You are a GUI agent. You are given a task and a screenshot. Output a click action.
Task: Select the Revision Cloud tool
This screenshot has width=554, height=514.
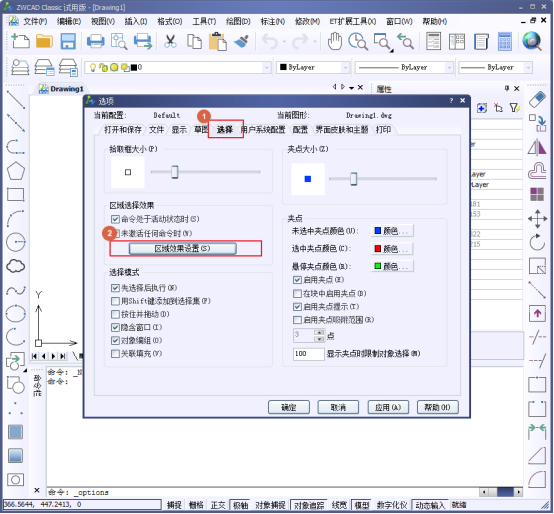[x=16, y=266]
